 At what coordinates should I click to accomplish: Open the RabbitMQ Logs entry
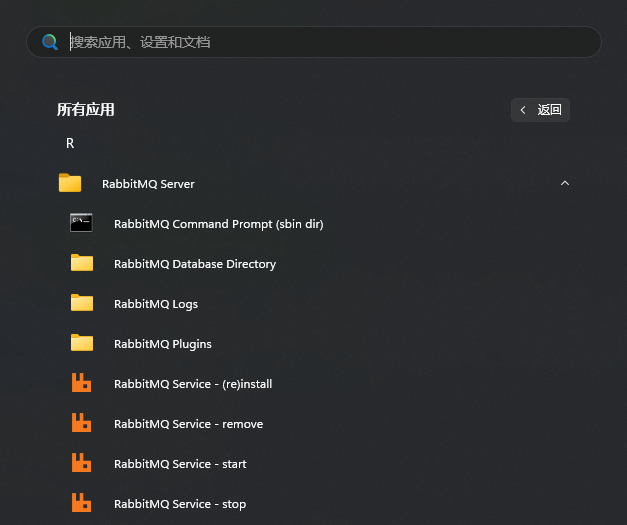coord(156,304)
